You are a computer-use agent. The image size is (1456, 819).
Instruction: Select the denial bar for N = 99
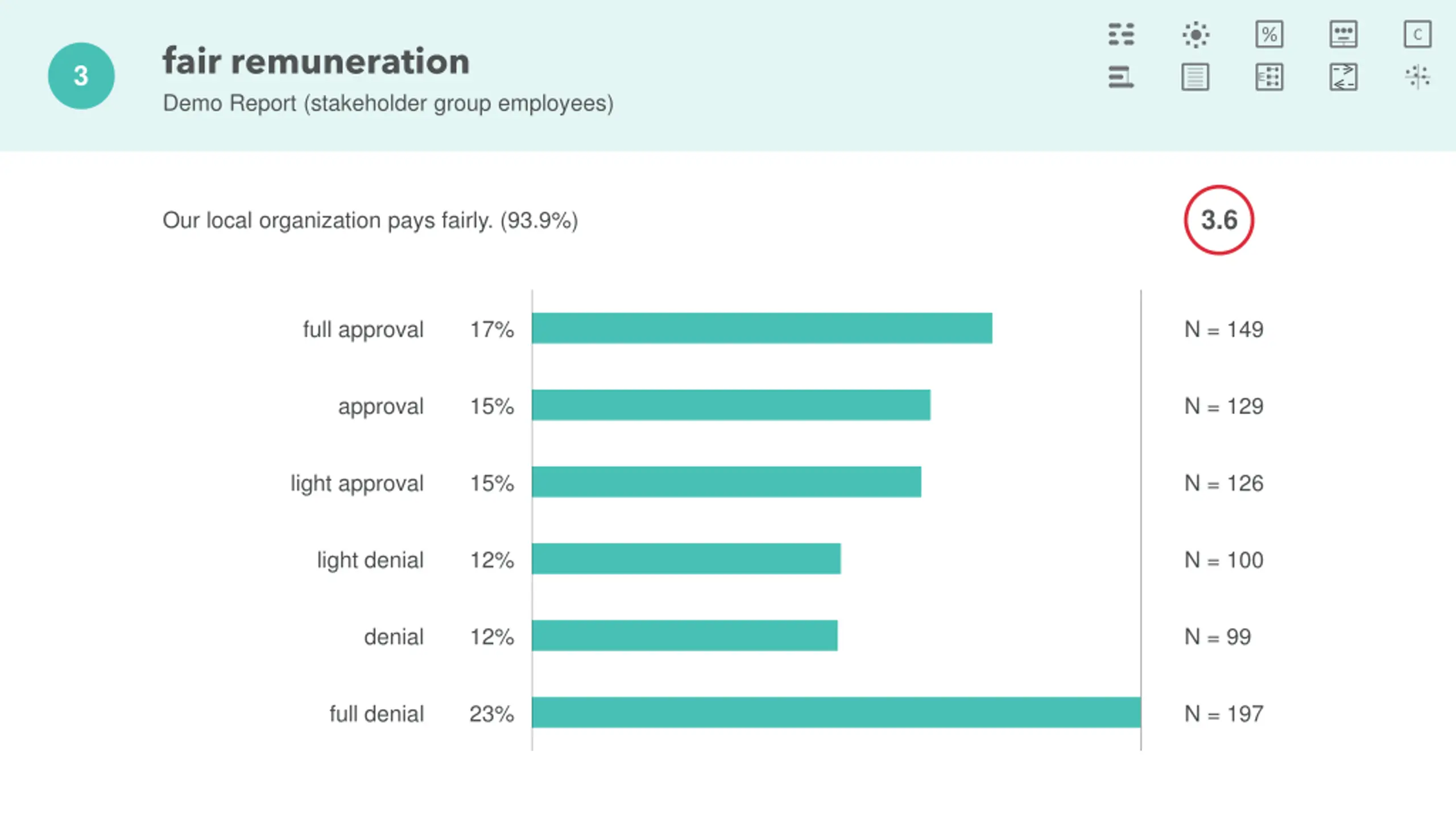(x=684, y=635)
